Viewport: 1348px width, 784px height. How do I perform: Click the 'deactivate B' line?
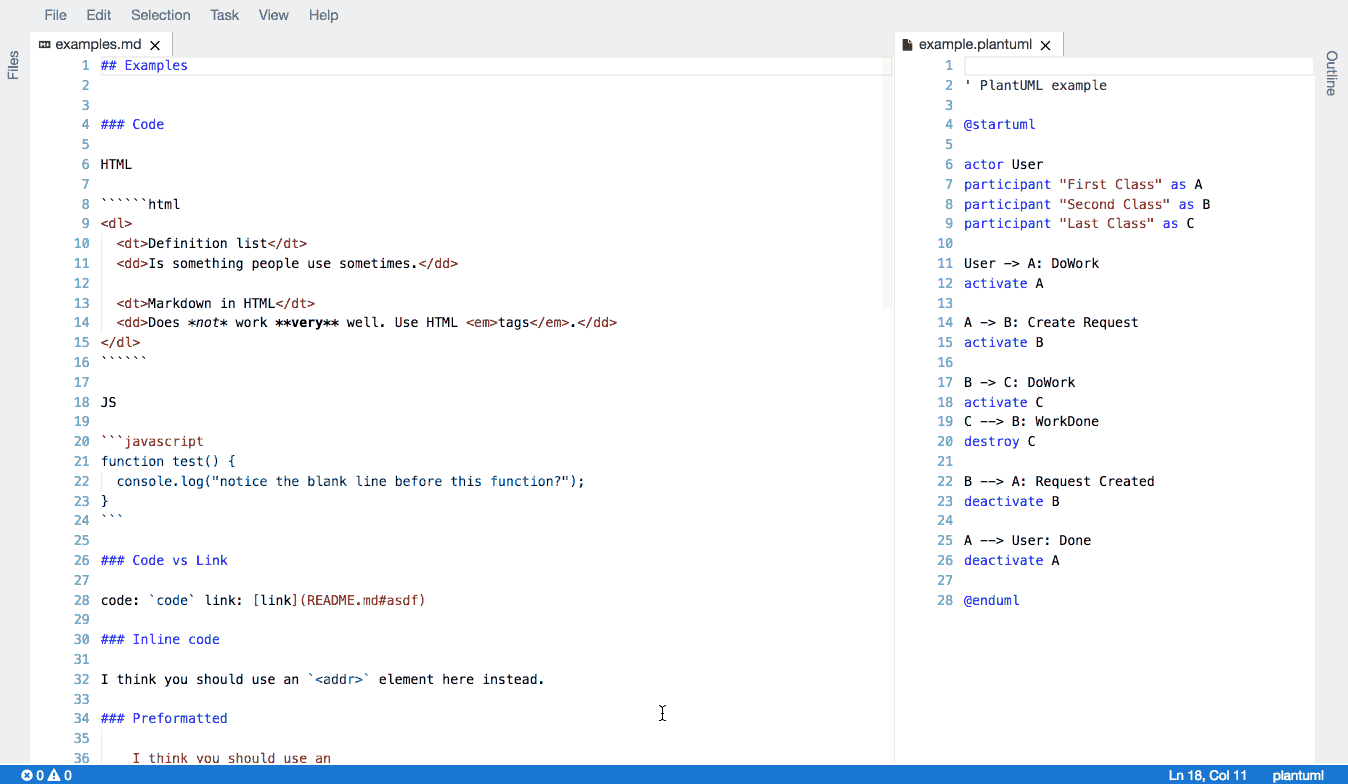point(1011,501)
